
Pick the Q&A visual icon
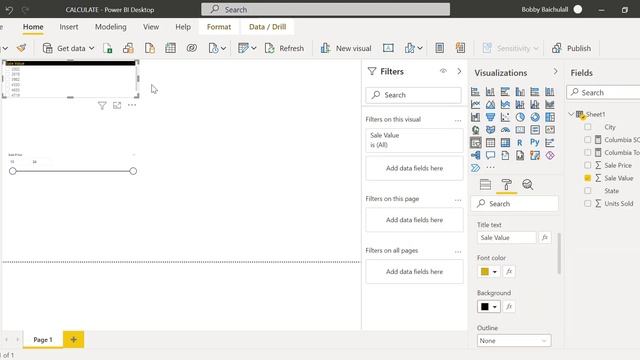click(490, 155)
